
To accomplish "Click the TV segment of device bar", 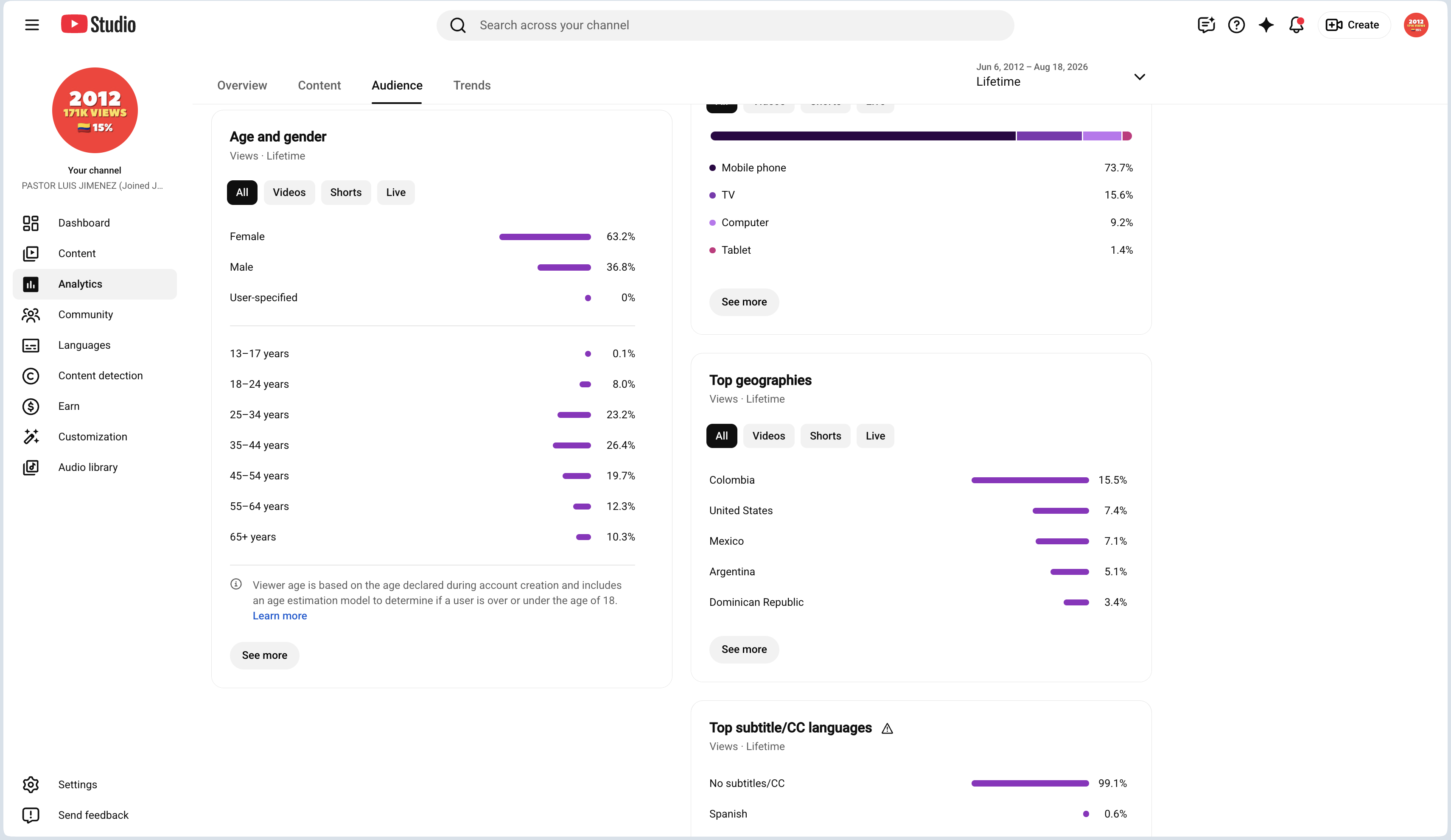I will tap(1049, 136).
